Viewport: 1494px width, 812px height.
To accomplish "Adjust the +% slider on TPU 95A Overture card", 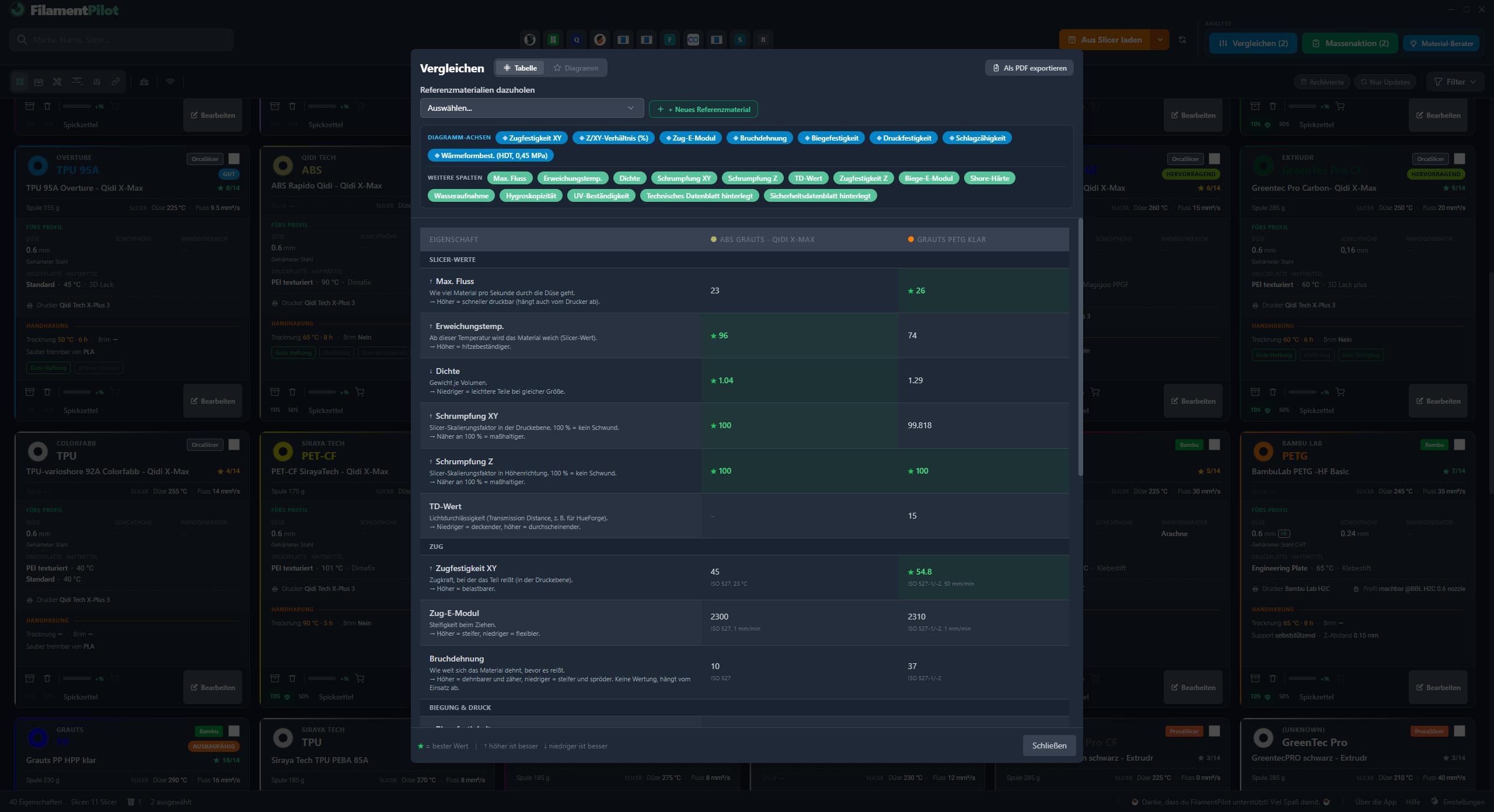I will click(77, 392).
